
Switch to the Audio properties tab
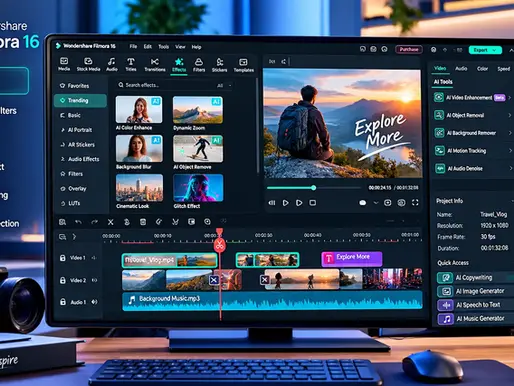(461, 68)
